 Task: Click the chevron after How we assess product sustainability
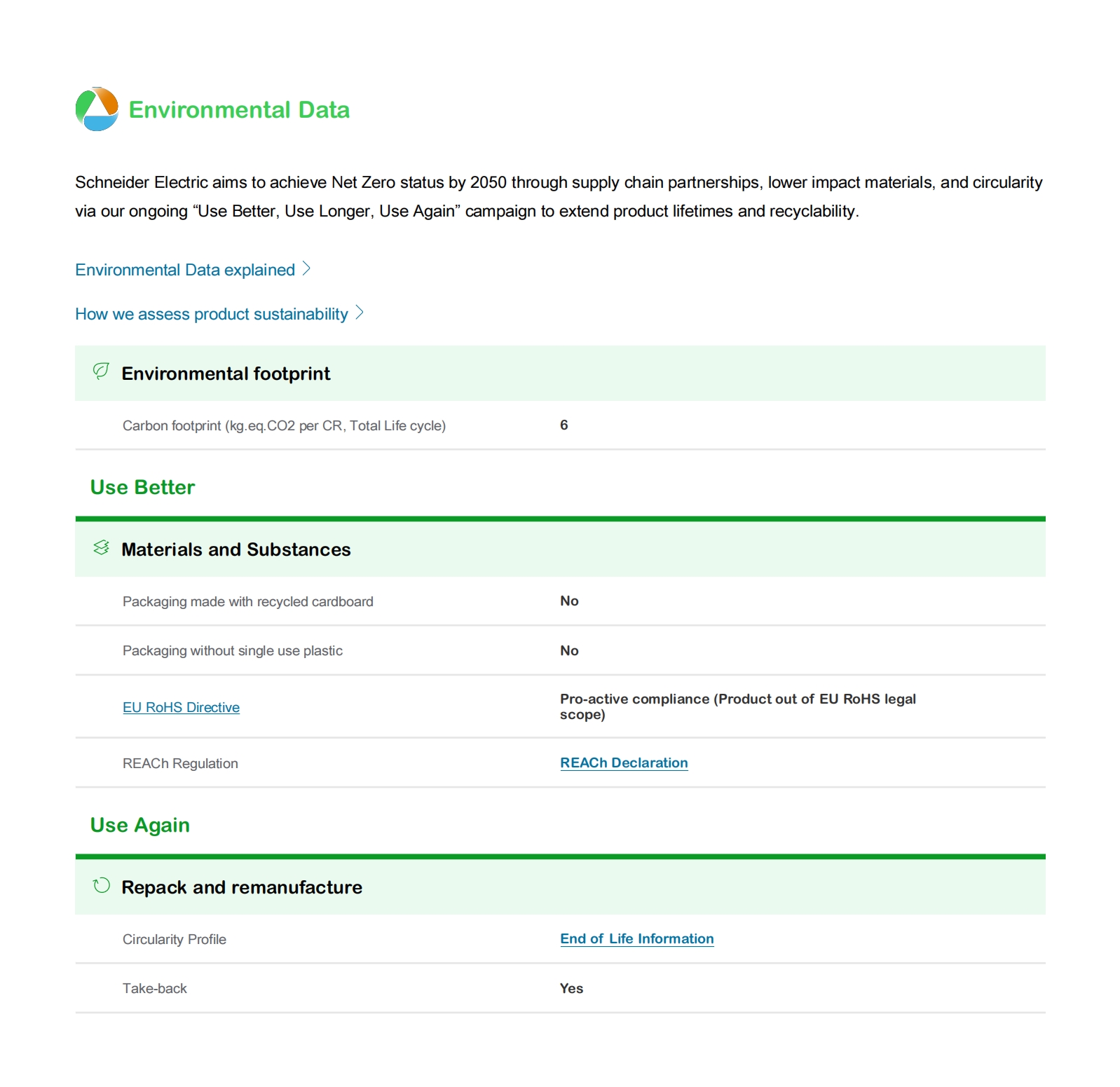[360, 313]
